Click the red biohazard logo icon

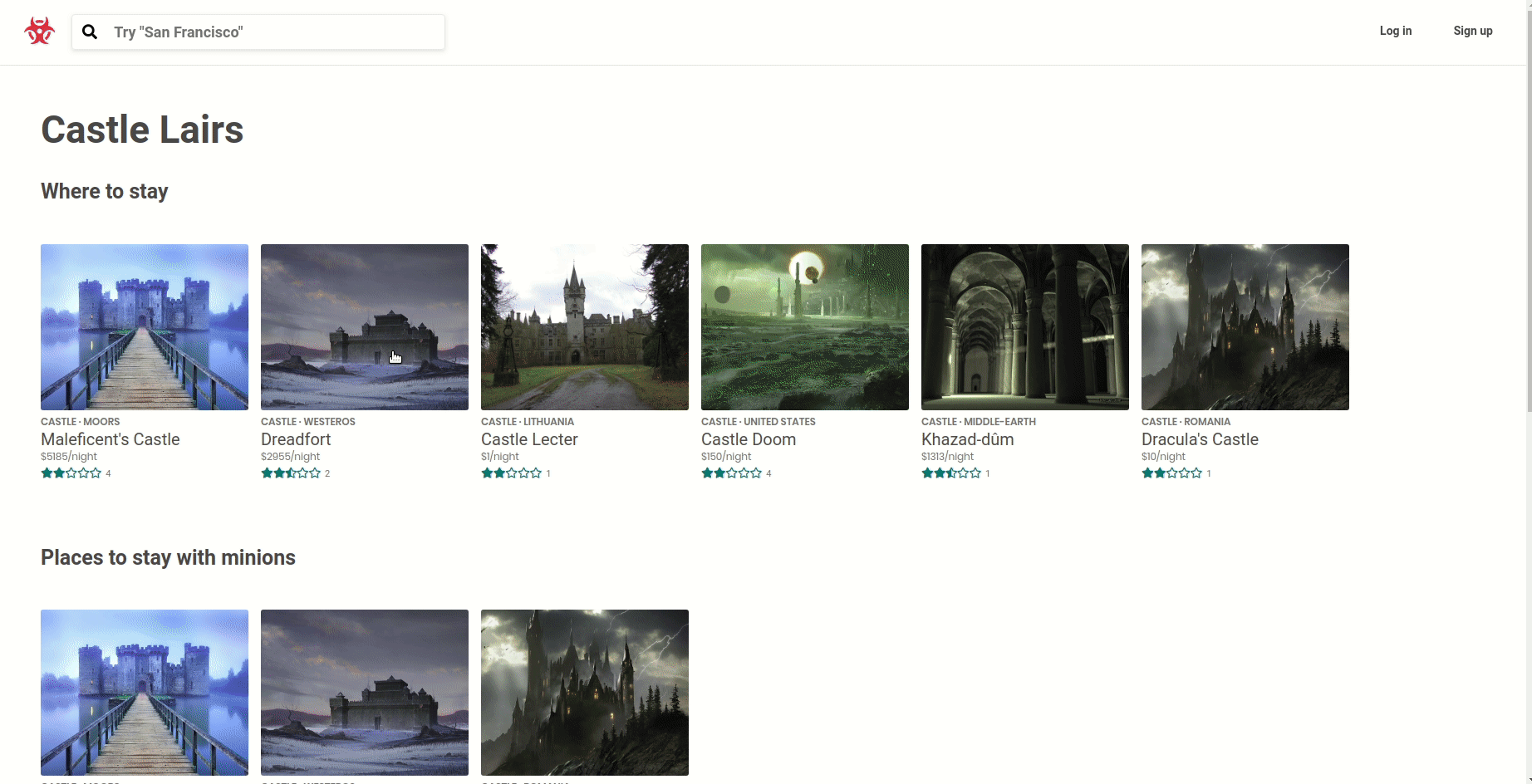[x=39, y=32]
